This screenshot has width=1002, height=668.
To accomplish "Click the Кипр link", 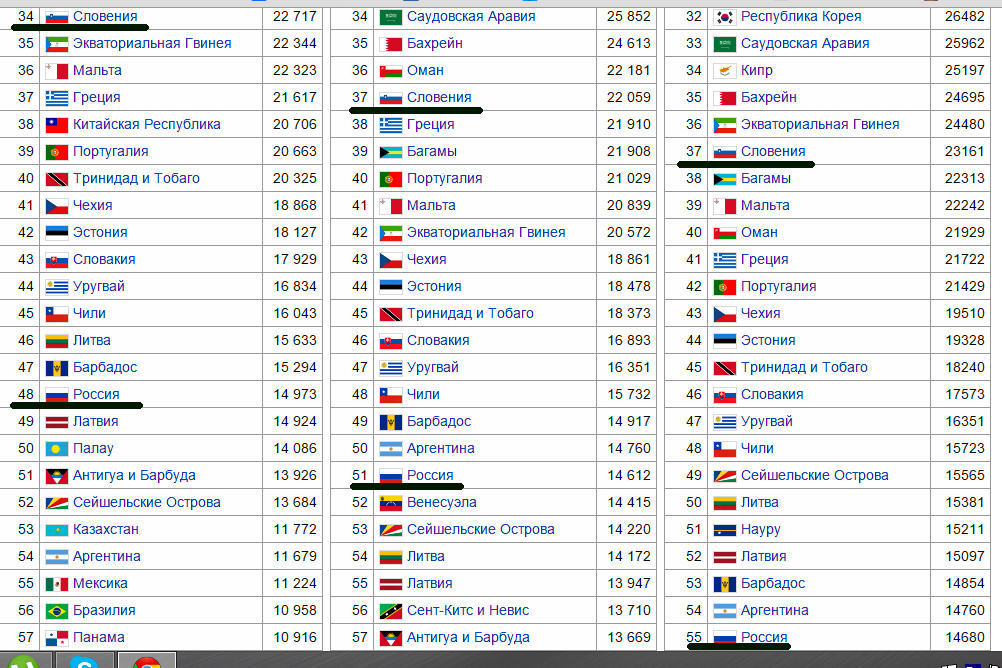I will pyautogui.click(x=756, y=71).
